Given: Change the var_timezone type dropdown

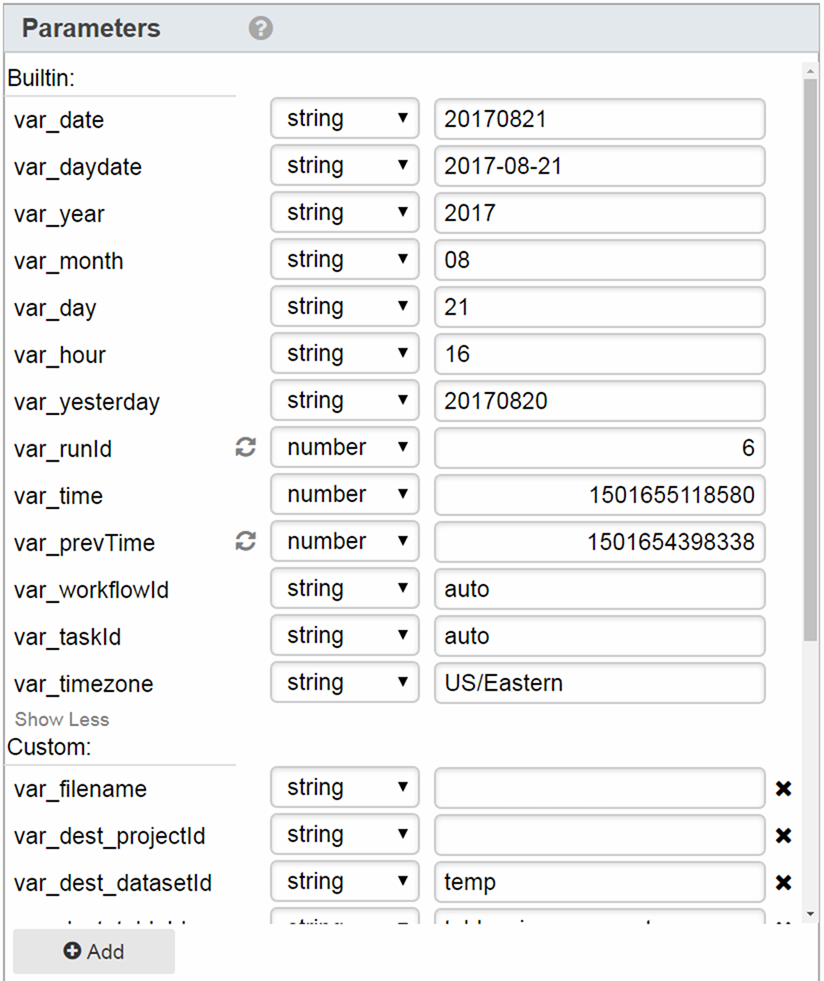Looking at the screenshot, I should click(344, 683).
